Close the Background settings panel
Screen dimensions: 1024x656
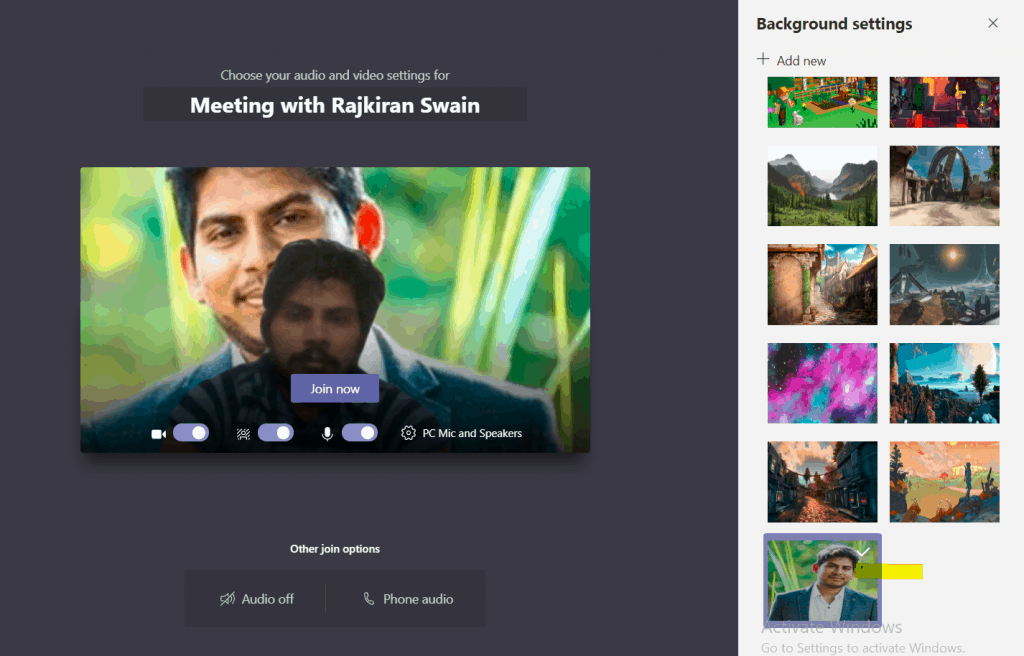993,23
